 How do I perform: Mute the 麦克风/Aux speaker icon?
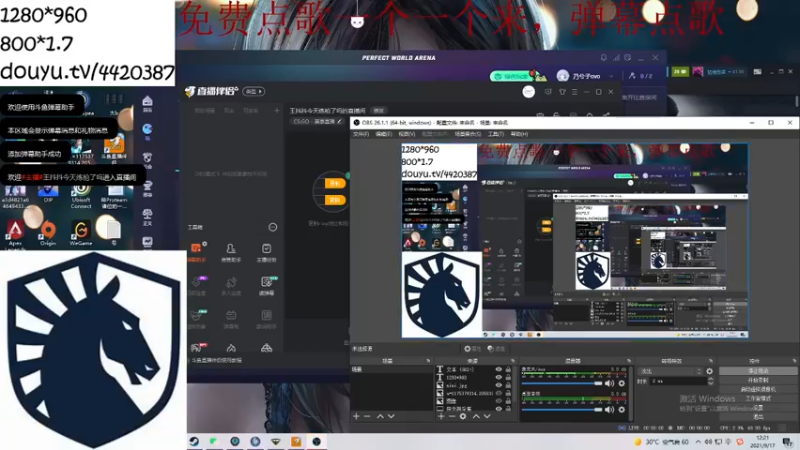[x=610, y=383]
